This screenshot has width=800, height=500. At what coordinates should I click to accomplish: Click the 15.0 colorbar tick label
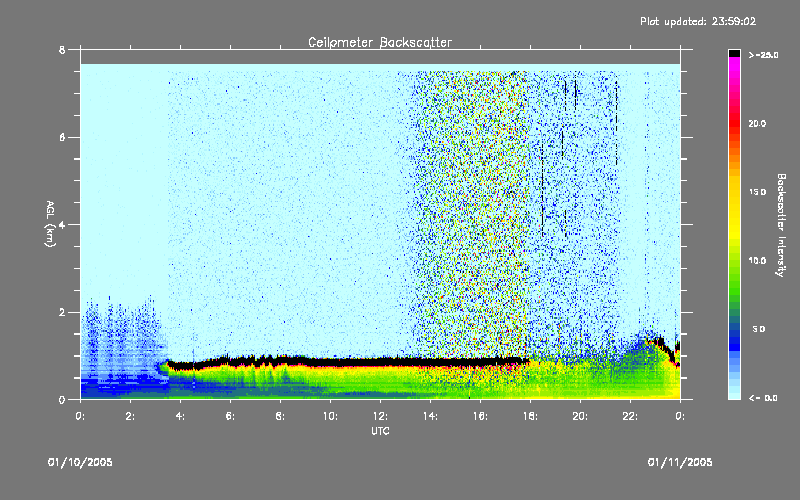pos(757,192)
